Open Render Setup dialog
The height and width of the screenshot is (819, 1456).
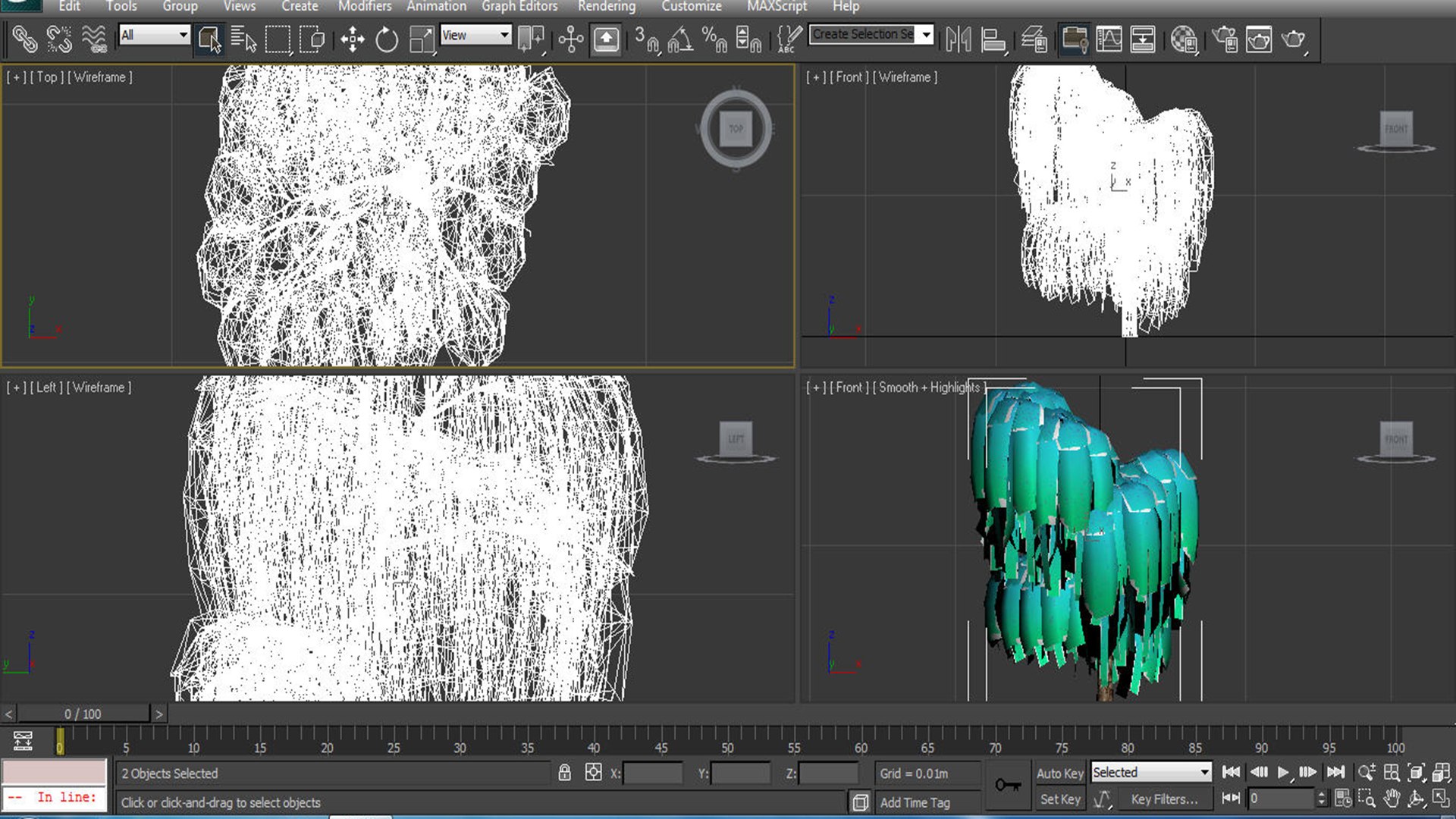click(1225, 39)
